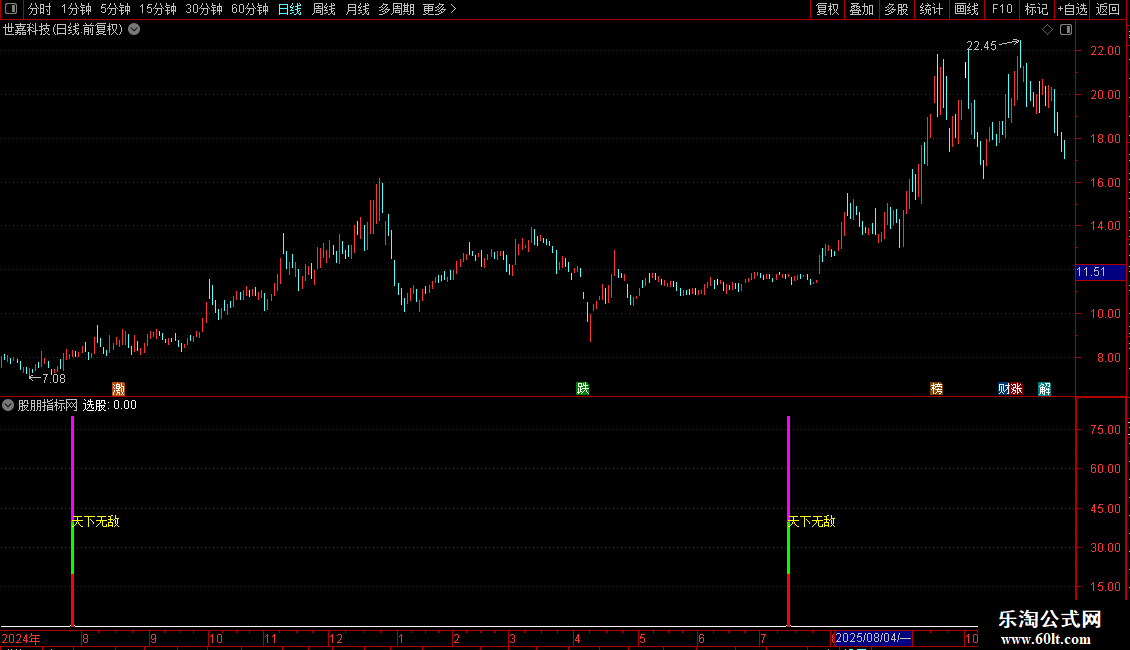Image resolution: width=1130 pixels, height=650 pixels.
Task: Click the 7.08 low price label
Action: point(54,379)
